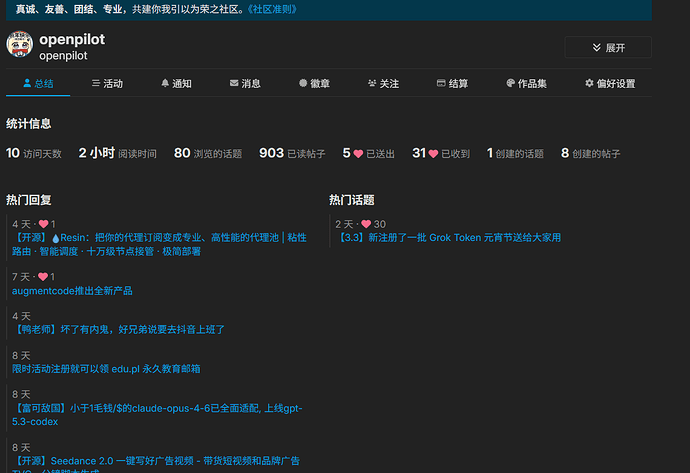
Task: Click the card icon on 结算 tab
Action: pos(441,83)
